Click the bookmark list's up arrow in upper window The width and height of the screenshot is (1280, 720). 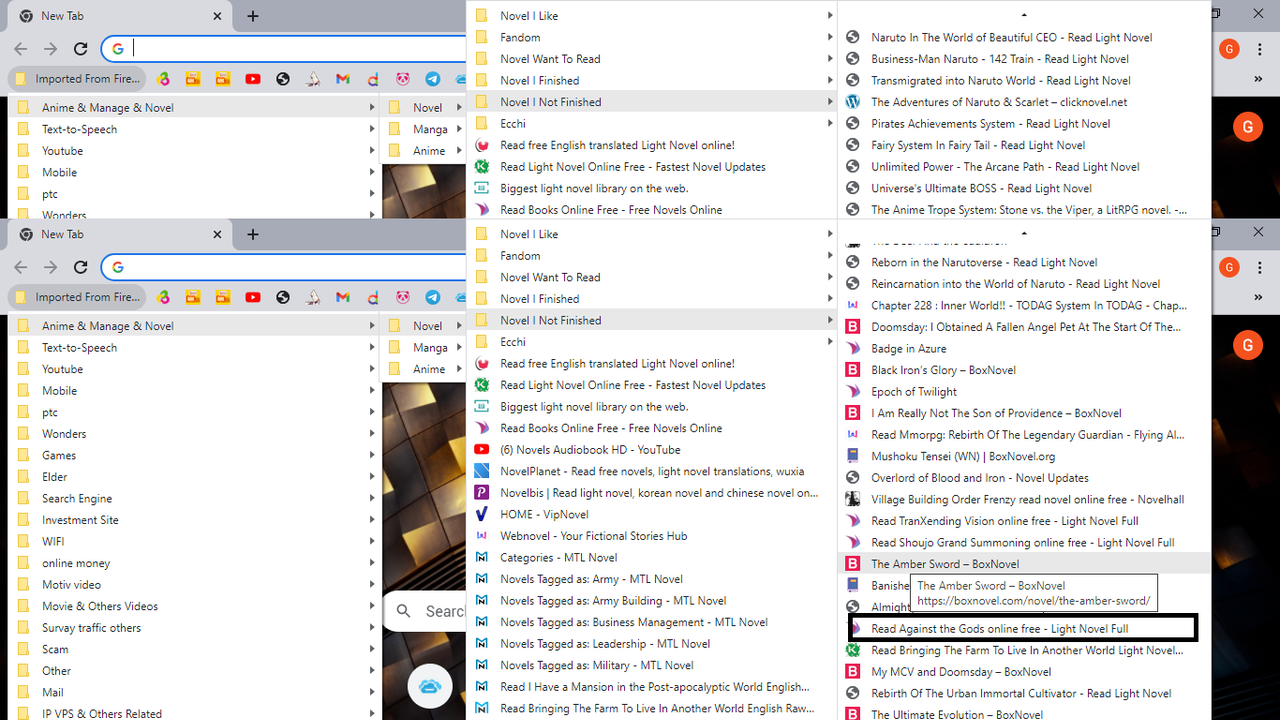[x=1024, y=15]
